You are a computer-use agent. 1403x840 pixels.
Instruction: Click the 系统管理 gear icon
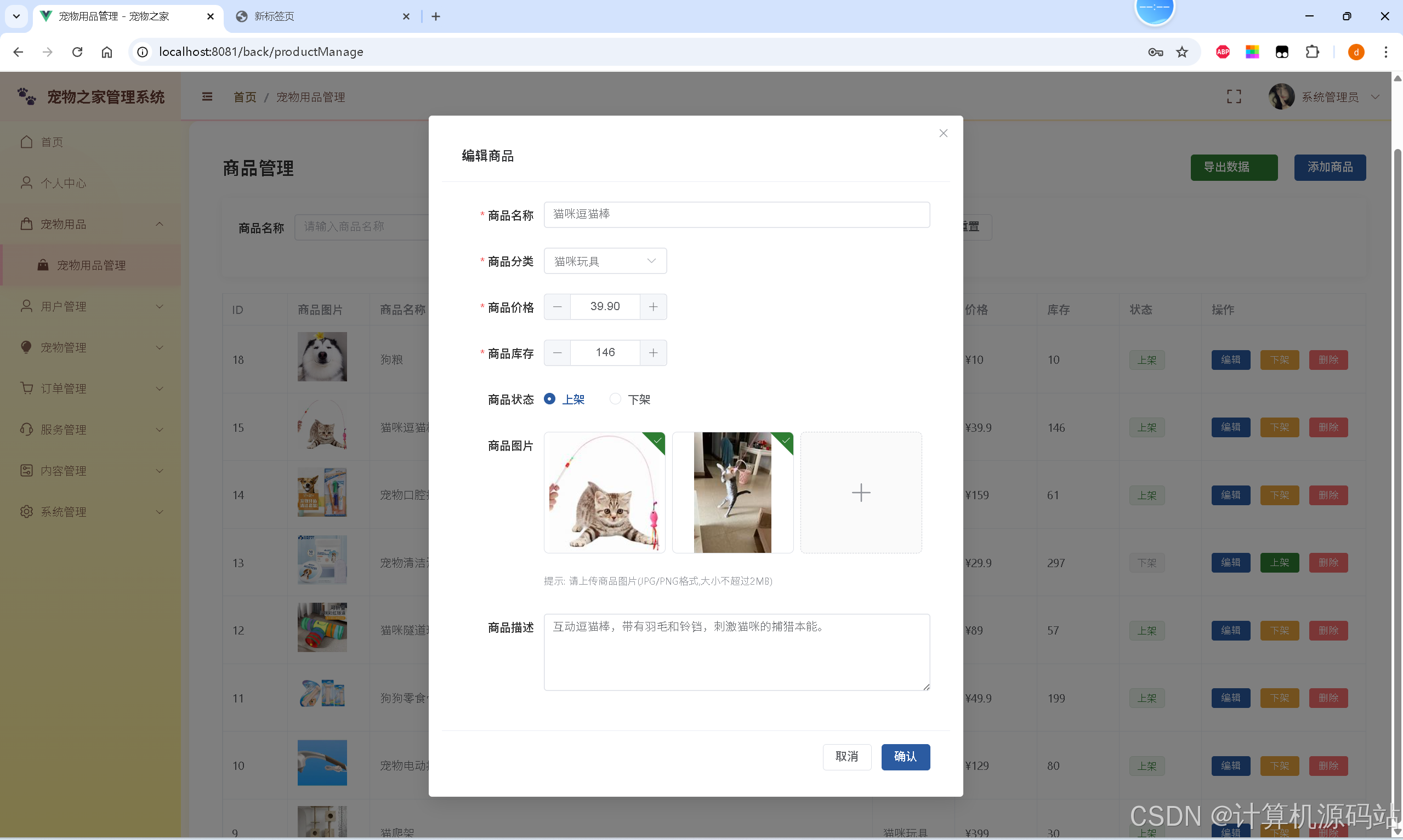point(27,511)
